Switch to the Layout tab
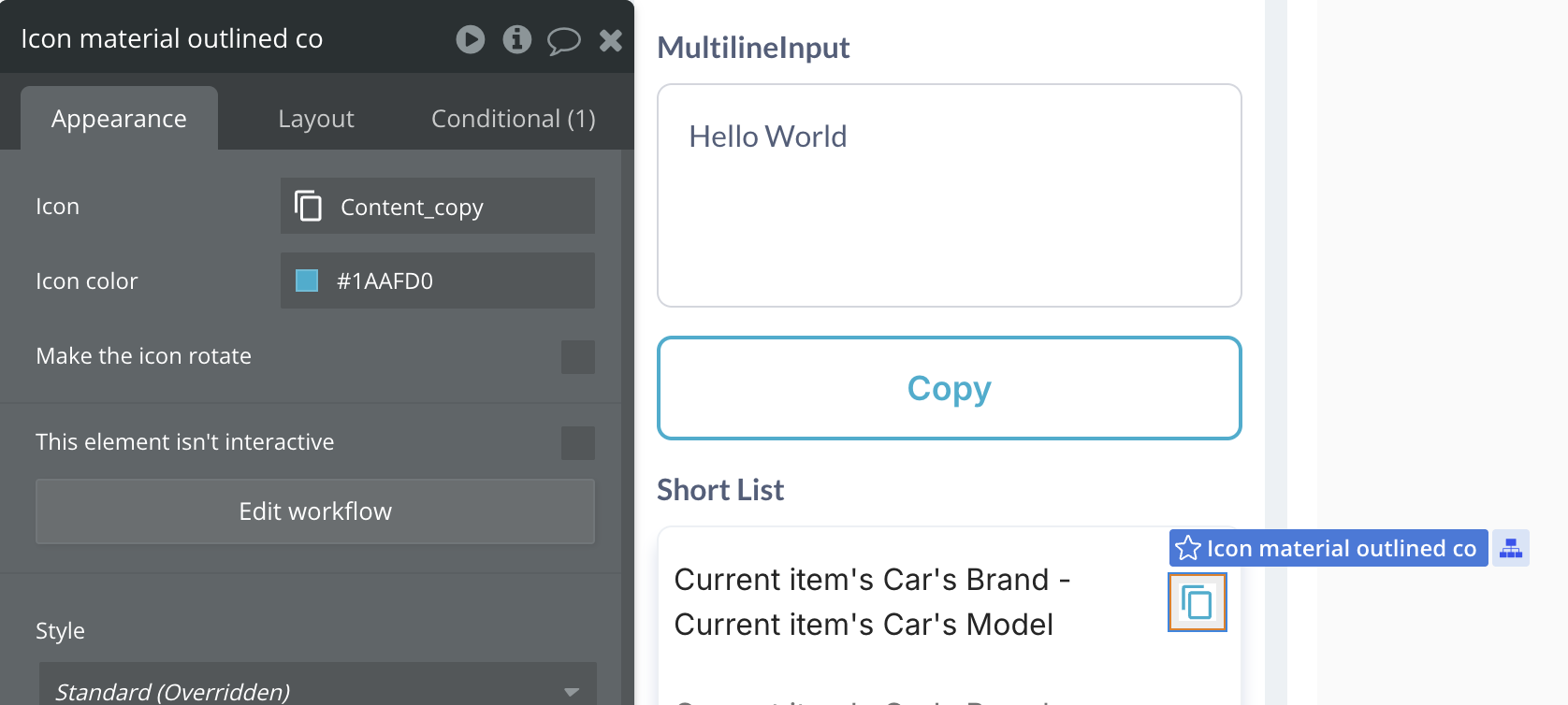 coord(316,119)
